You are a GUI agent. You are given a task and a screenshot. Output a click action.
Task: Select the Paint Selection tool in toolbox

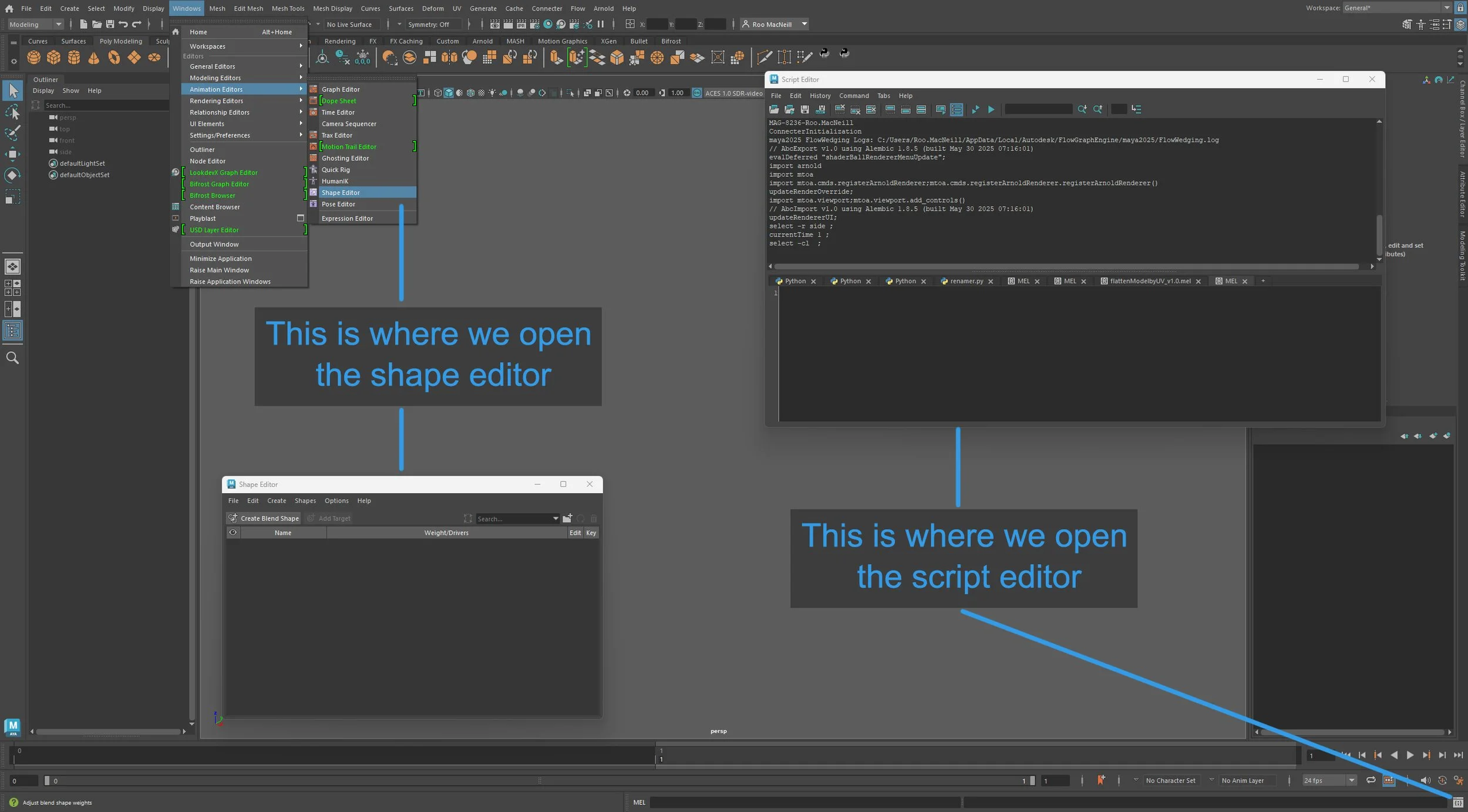(x=12, y=133)
